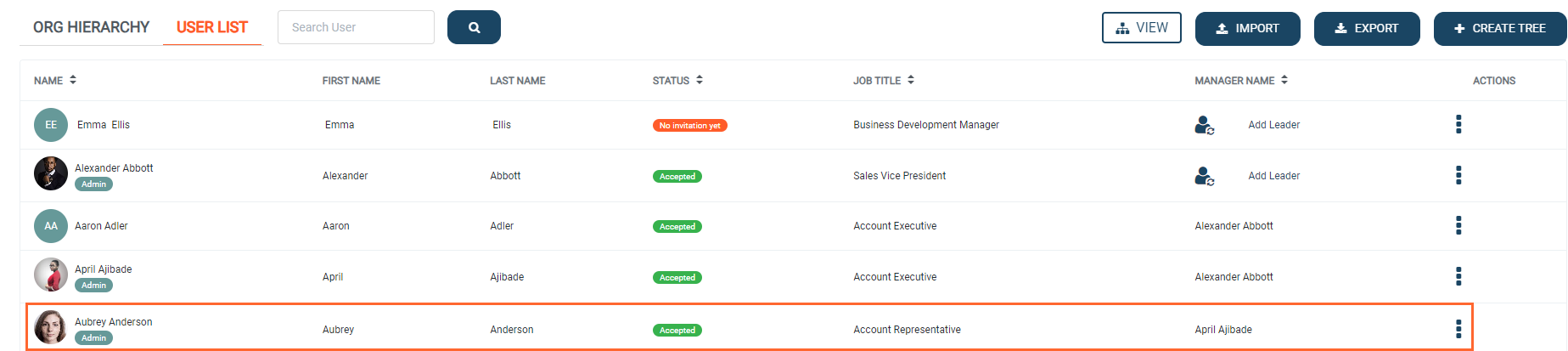Click the Export button
Screen dimensions: 1568x351
(x=1366, y=29)
